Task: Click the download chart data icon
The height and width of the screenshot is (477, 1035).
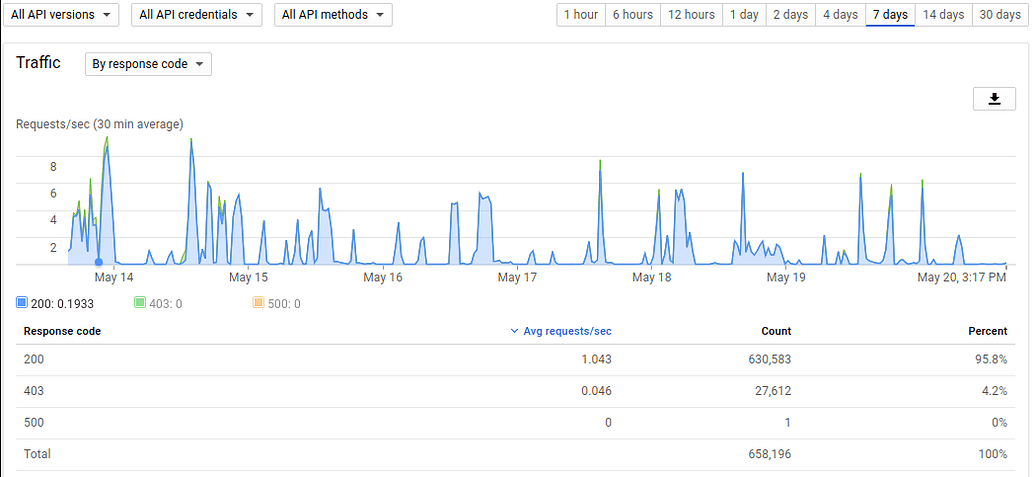Action: [994, 98]
